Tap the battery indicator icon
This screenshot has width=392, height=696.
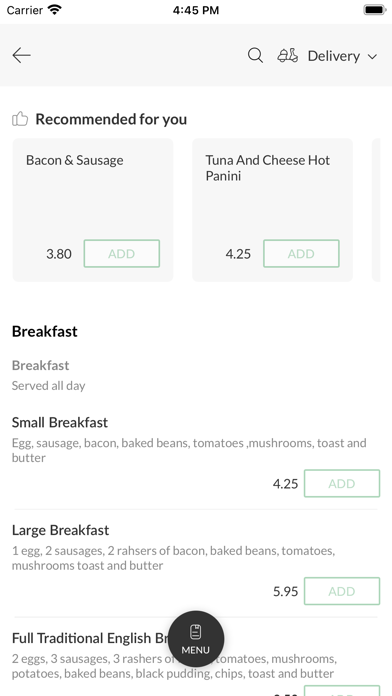click(x=375, y=10)
